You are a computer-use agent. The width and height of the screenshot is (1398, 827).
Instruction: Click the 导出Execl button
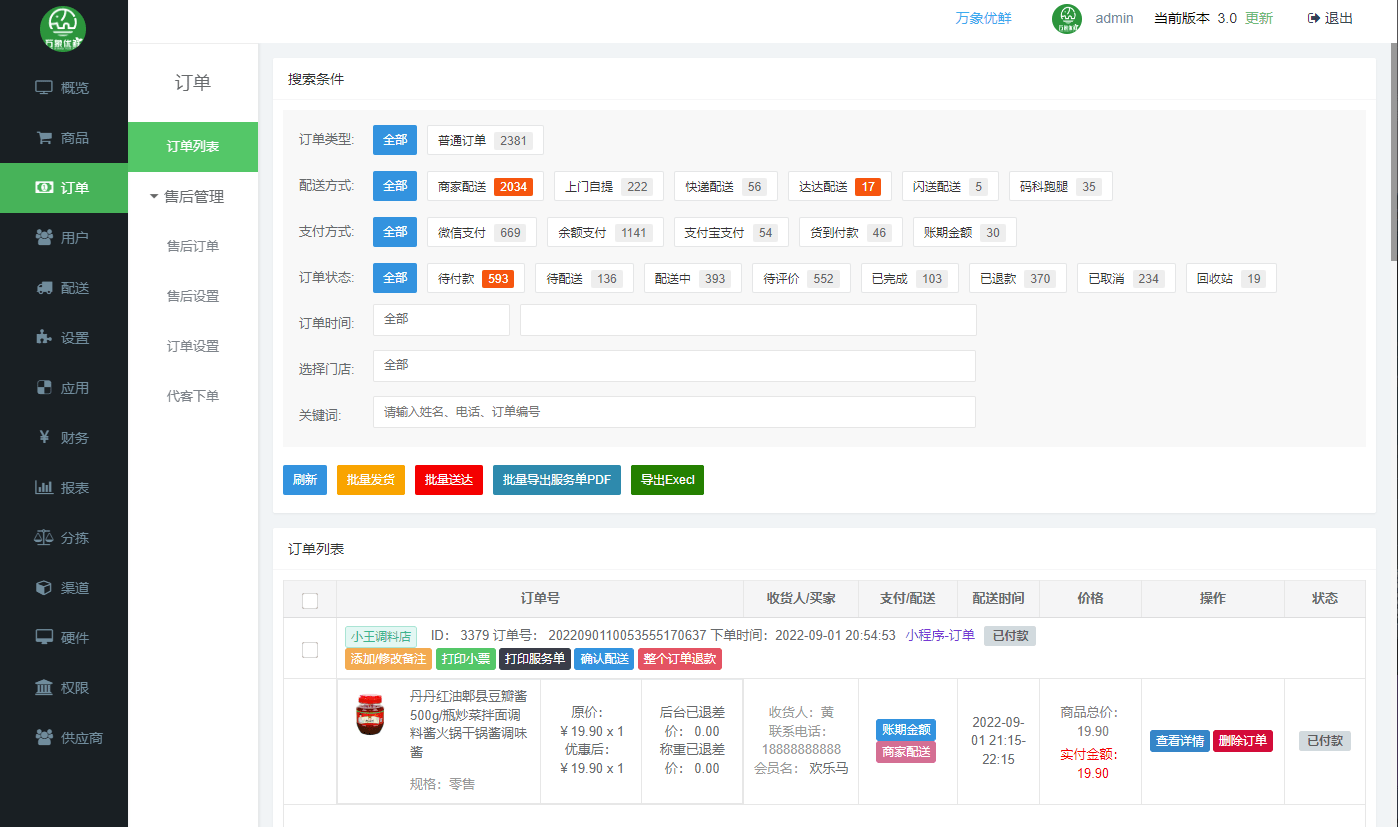click(667, 480)
